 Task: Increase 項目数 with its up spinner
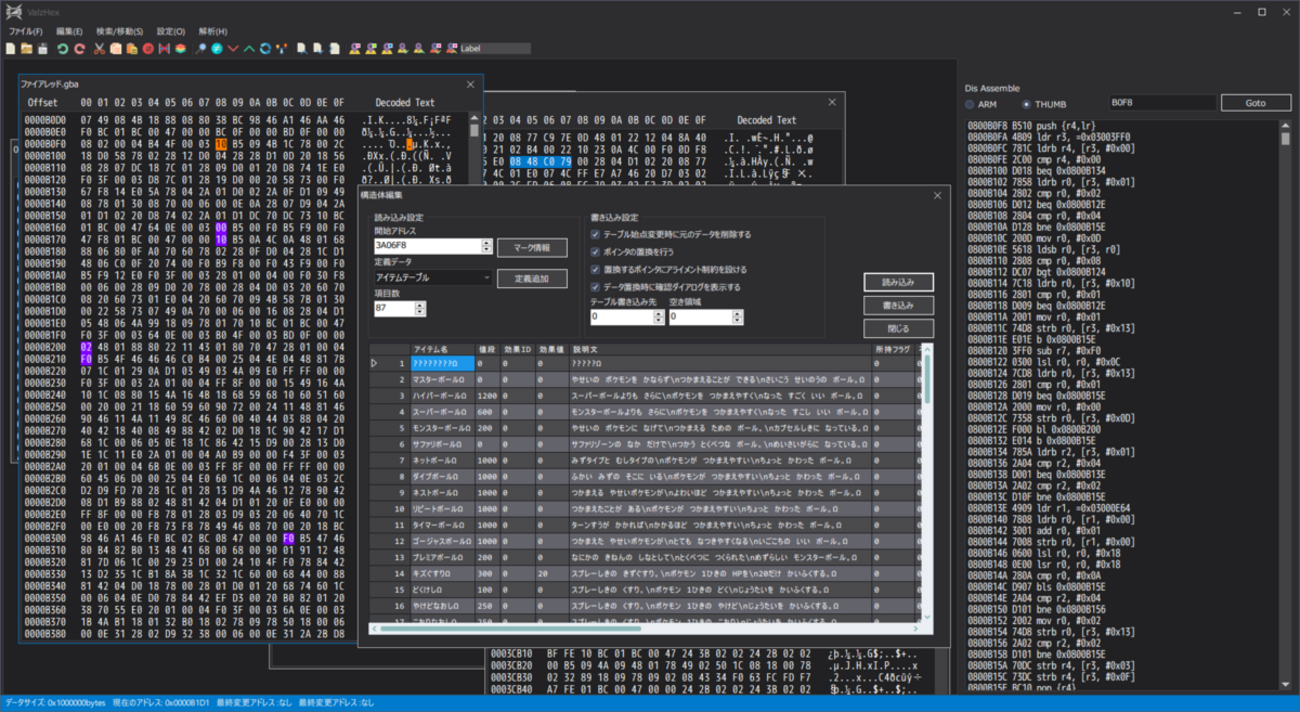420,305
